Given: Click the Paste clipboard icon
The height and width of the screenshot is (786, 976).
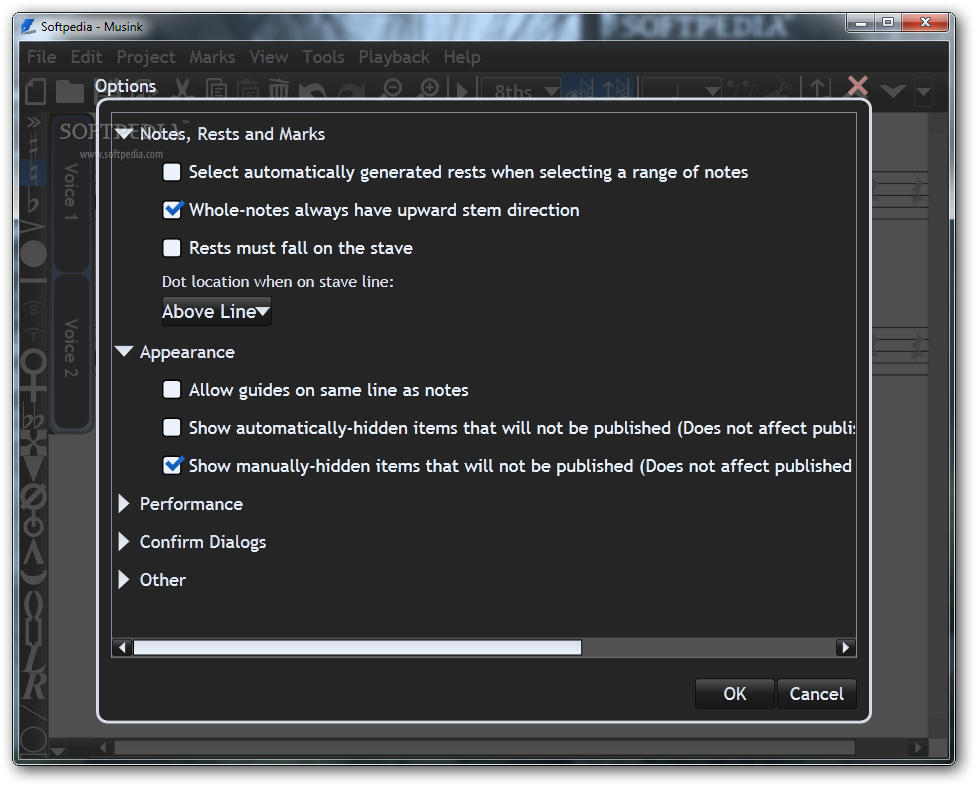Looking at the screenshot, I should (248, 90).
